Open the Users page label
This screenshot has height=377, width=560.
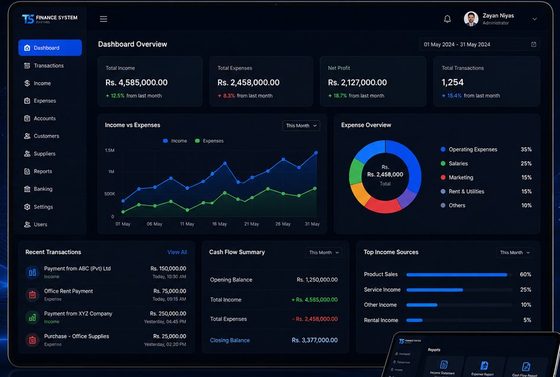40,224
